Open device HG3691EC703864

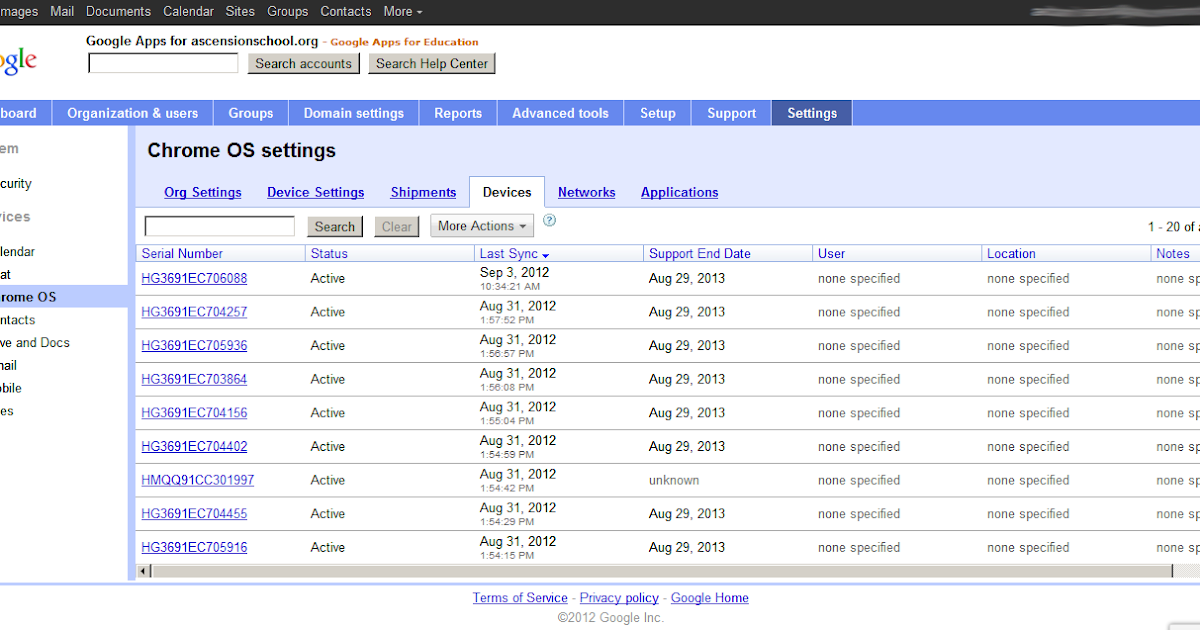(194, 379)
